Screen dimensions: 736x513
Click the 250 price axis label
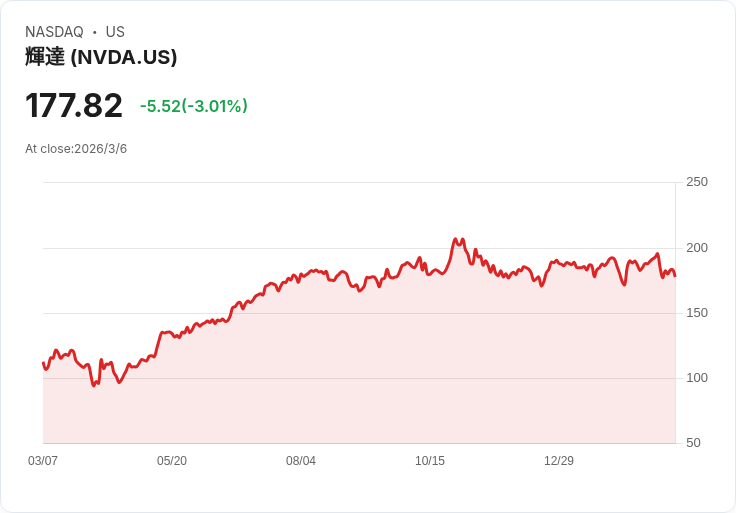697,182
